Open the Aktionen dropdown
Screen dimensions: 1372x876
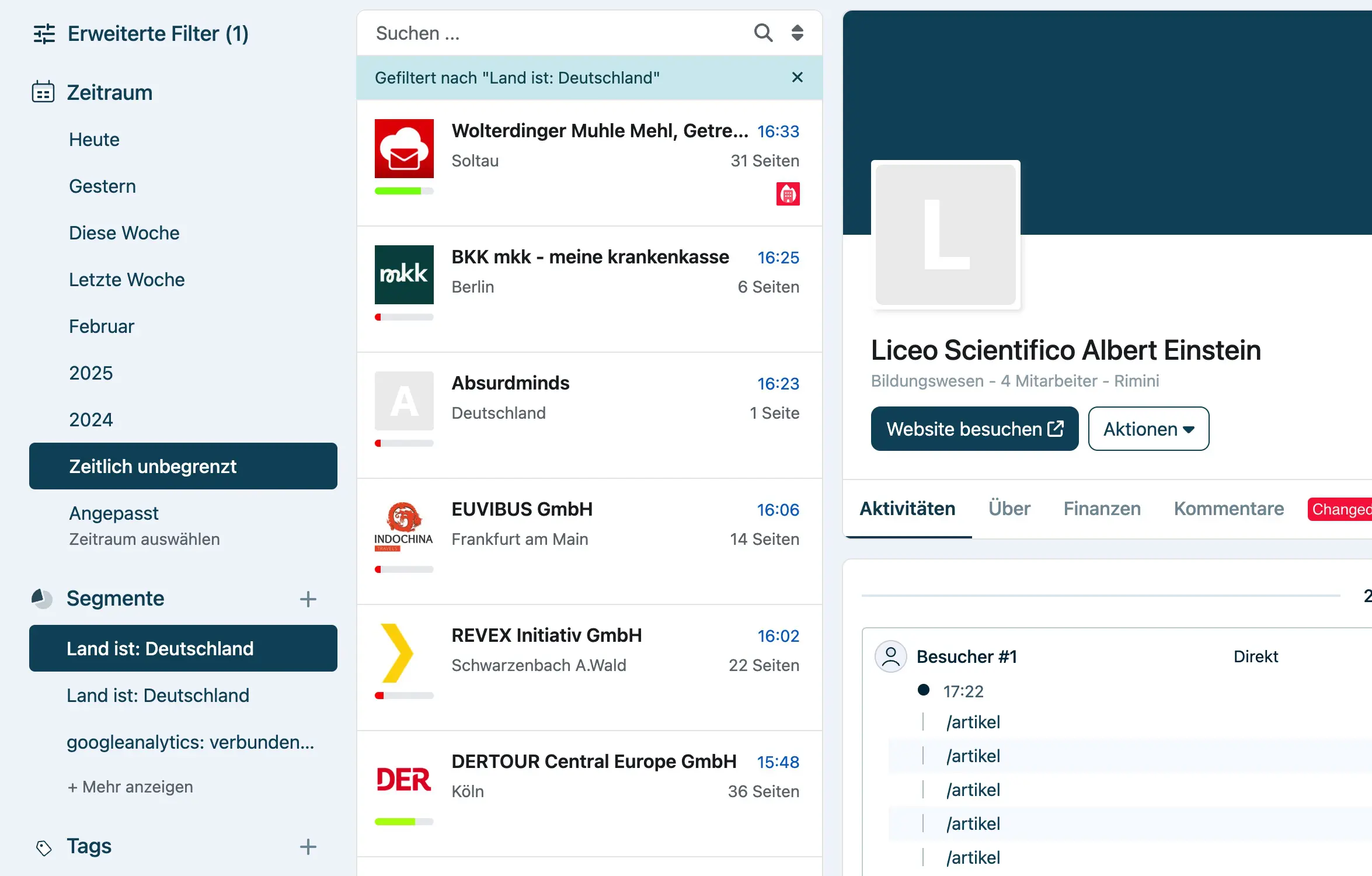coord(1148,429)
